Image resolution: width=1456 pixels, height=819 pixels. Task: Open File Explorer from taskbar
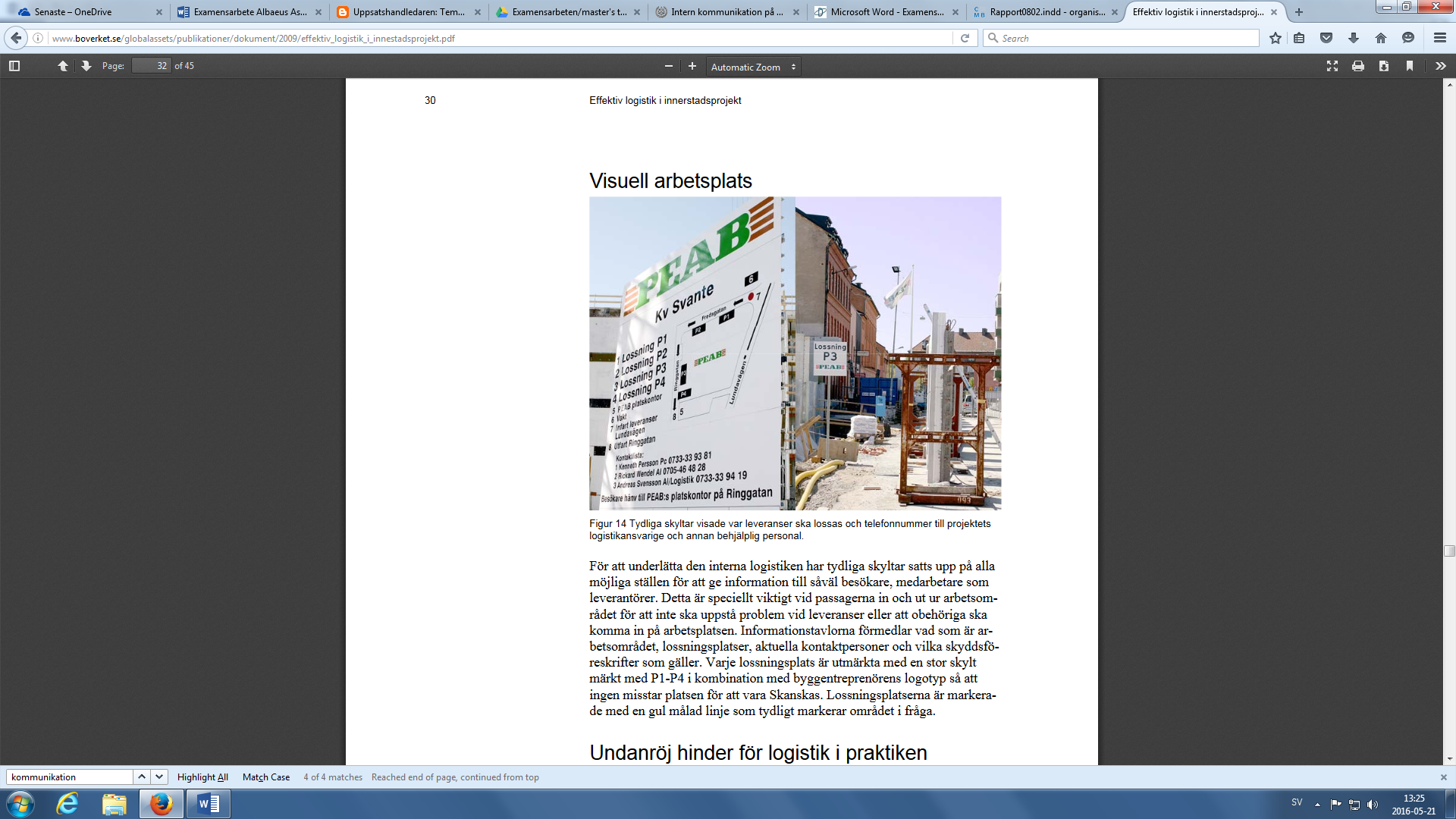tap(115, 804)
